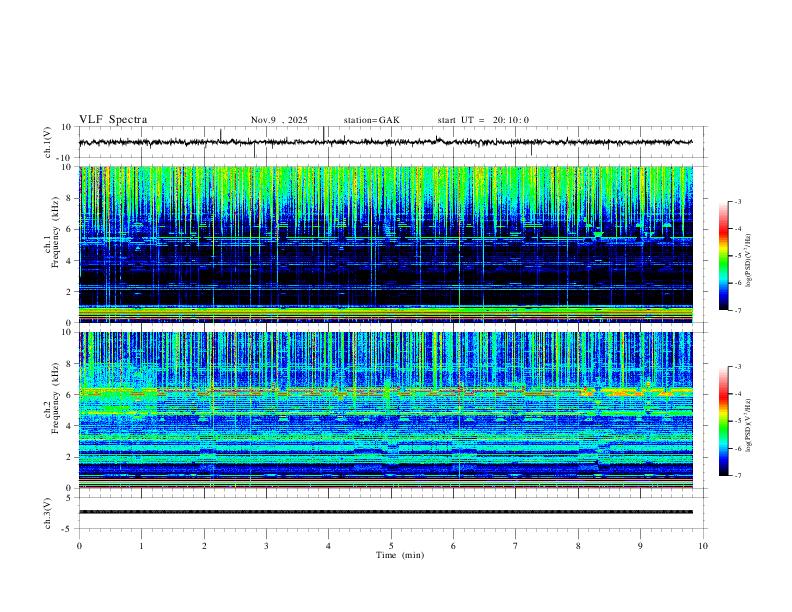Click the "-10" tick on ch.1(V) axis
This screenshot has height=612, width=792.
coord(65,158)
